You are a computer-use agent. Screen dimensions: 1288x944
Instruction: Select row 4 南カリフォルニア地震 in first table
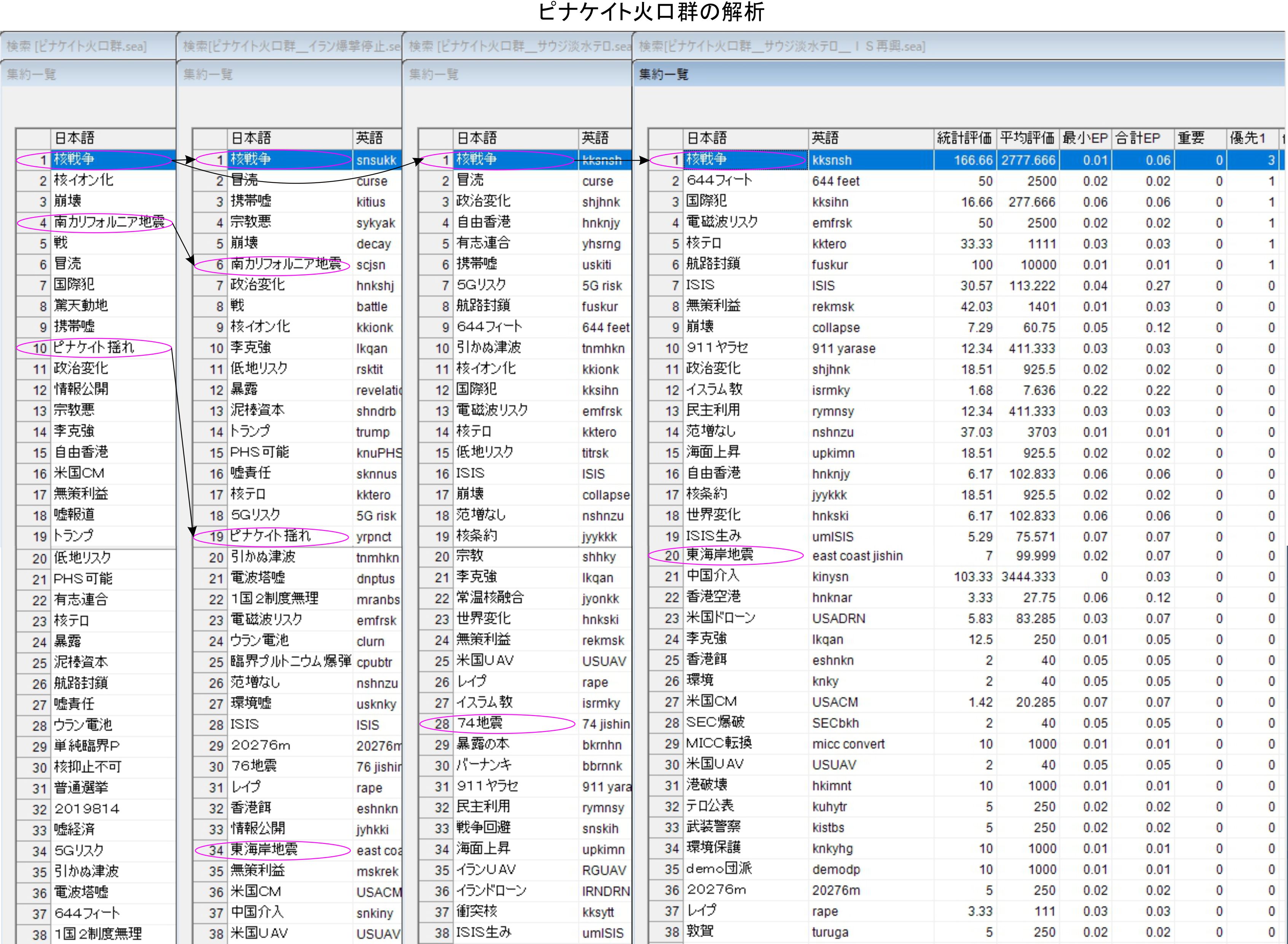[108, 222]
